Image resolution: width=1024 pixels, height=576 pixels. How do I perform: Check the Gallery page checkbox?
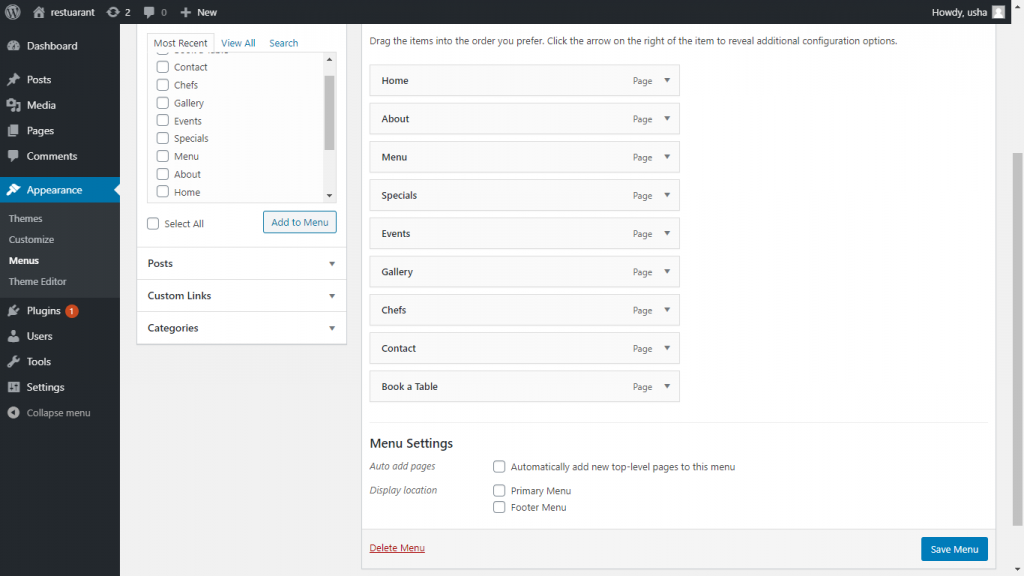pos(163,103)
